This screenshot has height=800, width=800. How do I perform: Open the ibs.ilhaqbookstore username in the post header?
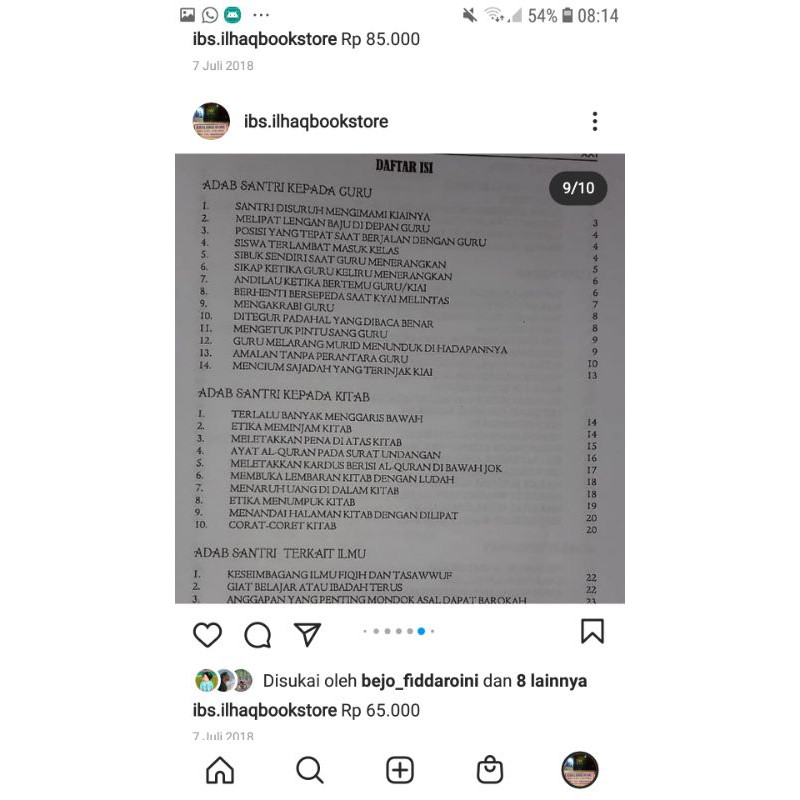pos(316,121)
